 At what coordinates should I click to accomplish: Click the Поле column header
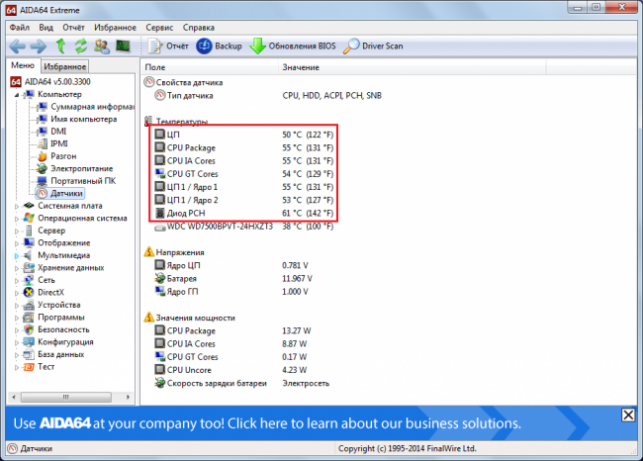[210, 67]
